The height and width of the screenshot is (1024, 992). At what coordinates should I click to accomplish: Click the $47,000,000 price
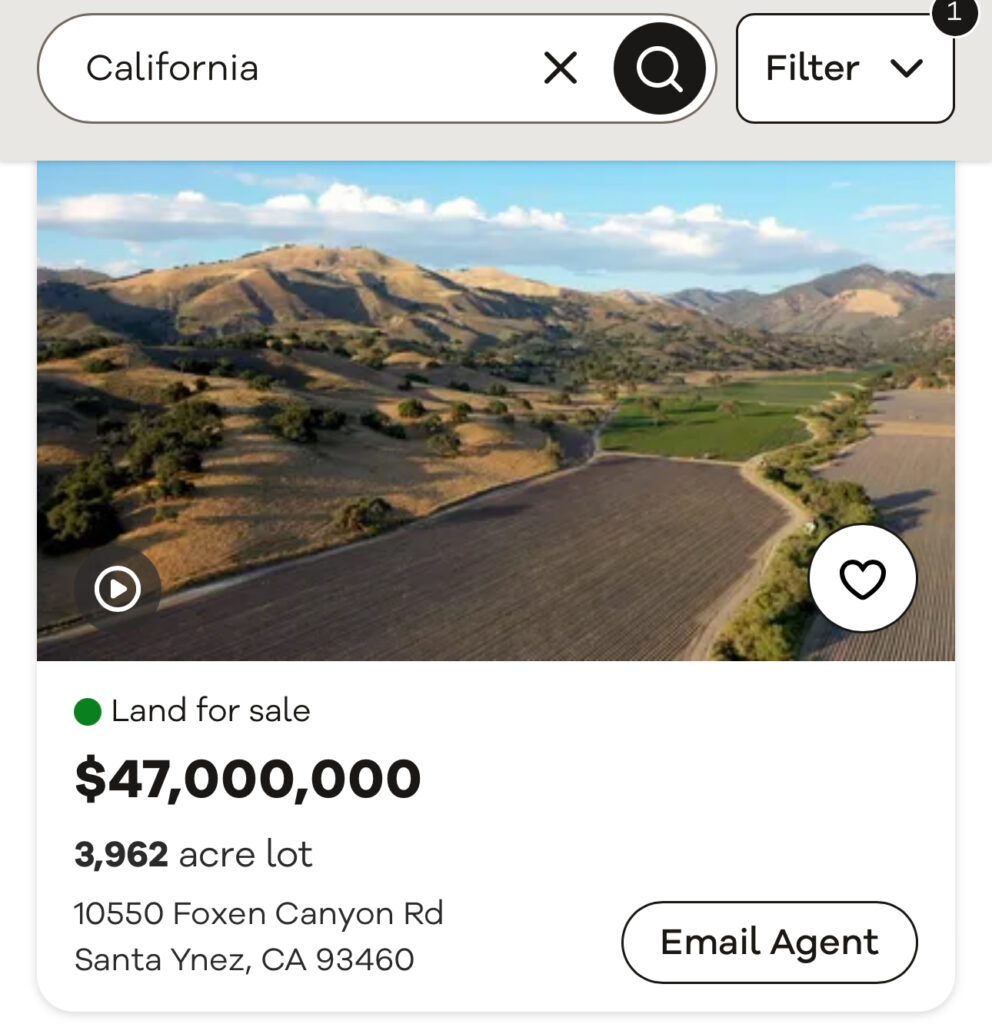click(x=248, y=780)
